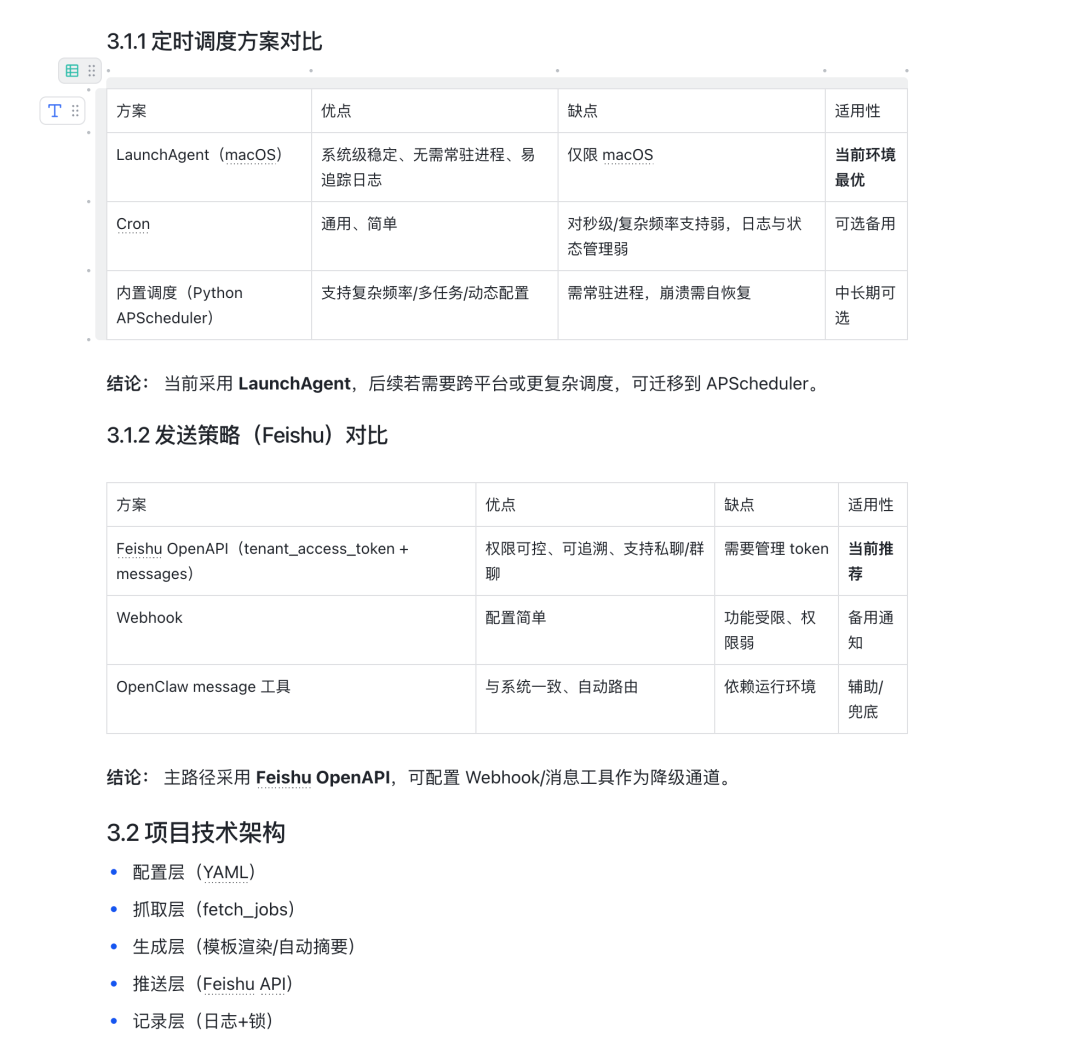This screenshot has height=1054, width=1080.
Task: Click the gray row-selector bar left of first table
Action: pos(101,214)
